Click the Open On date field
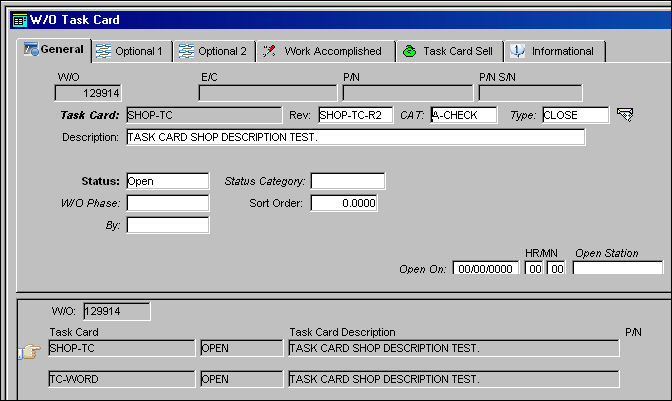Image resolution: width=672 pixels, height=401 pixels. [486, 268]
